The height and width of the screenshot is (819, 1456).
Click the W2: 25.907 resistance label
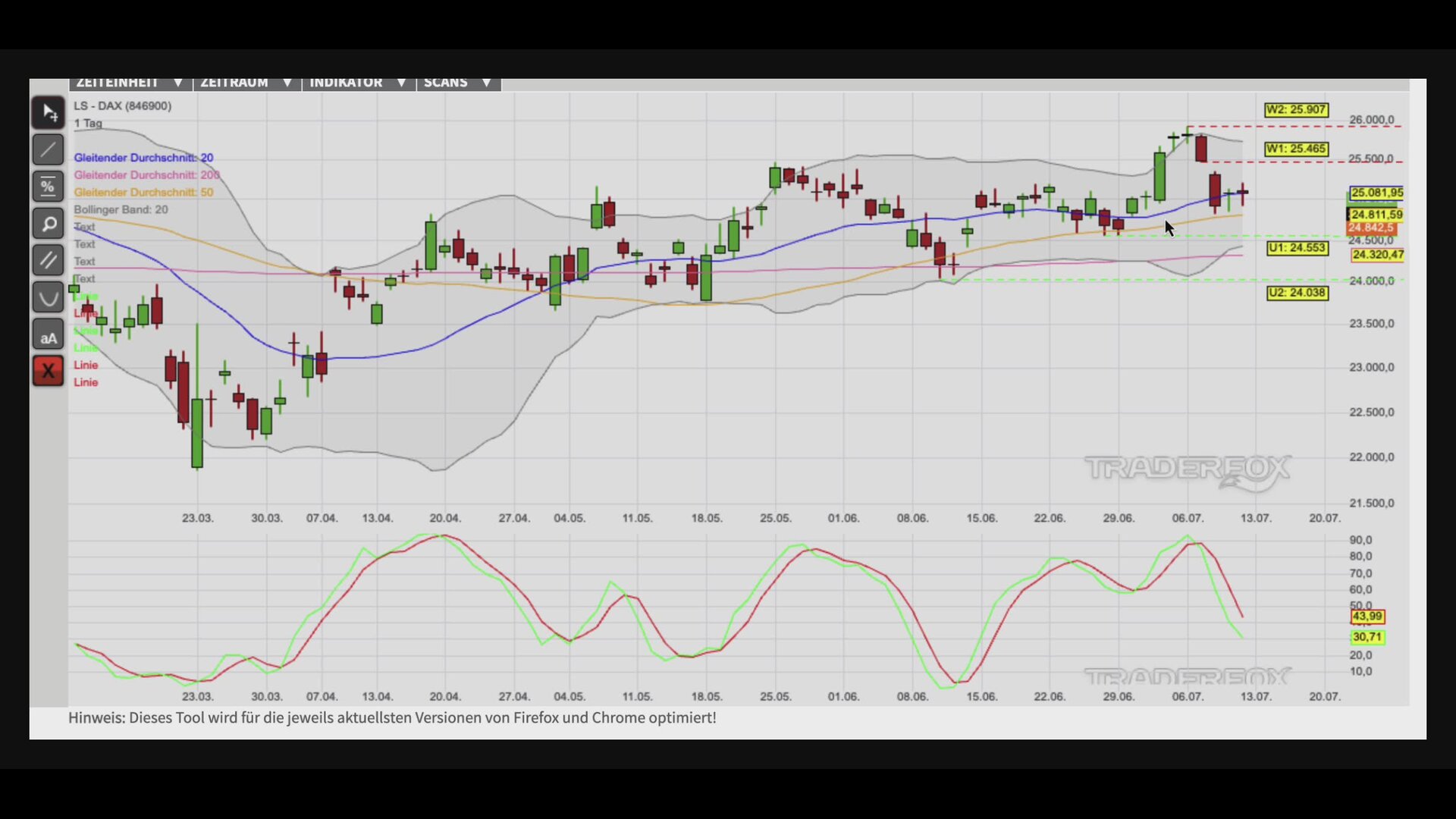coord(1296,110)
